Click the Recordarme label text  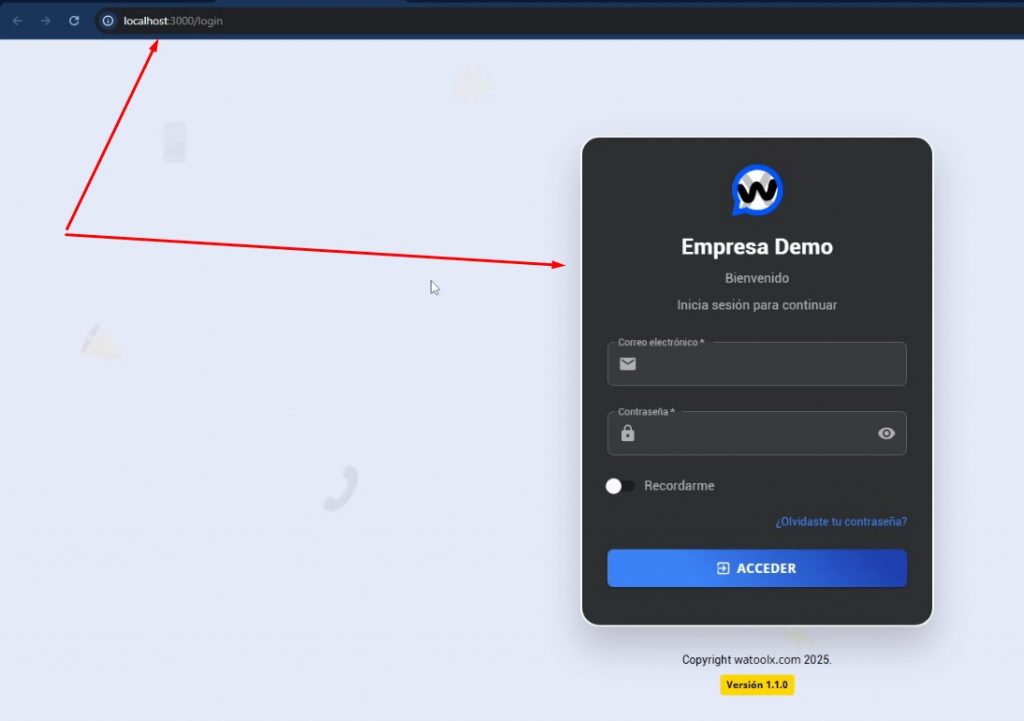[679, 486]
